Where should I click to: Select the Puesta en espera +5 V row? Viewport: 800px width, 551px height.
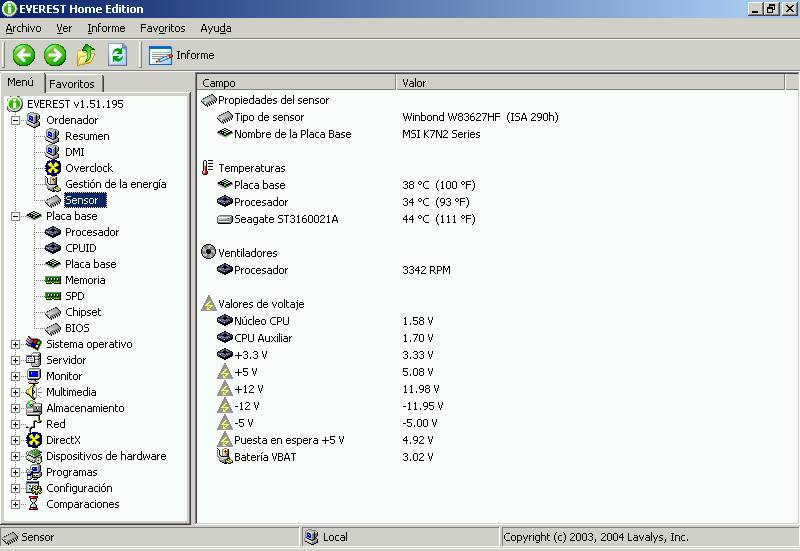click(x=326, y=440)
